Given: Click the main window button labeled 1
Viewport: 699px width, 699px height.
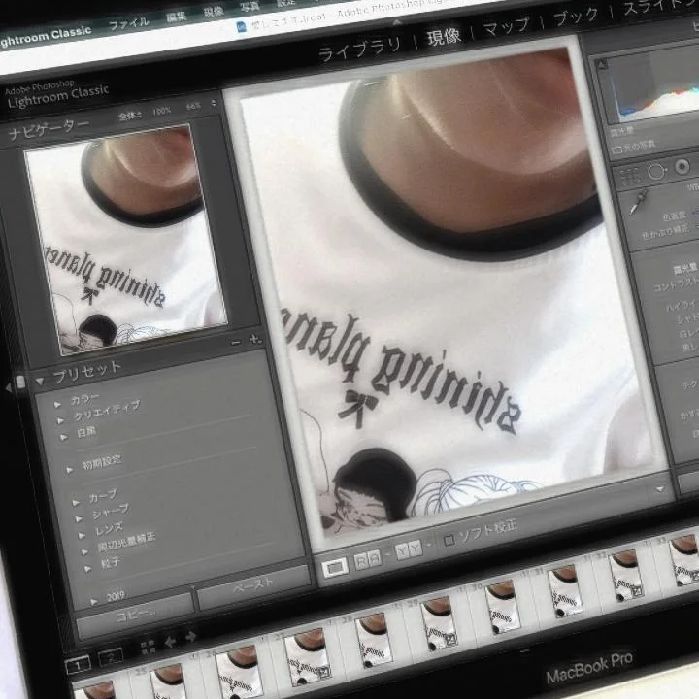Looking at the screenshot, I should pyautogui.click(x=78, y=666).
